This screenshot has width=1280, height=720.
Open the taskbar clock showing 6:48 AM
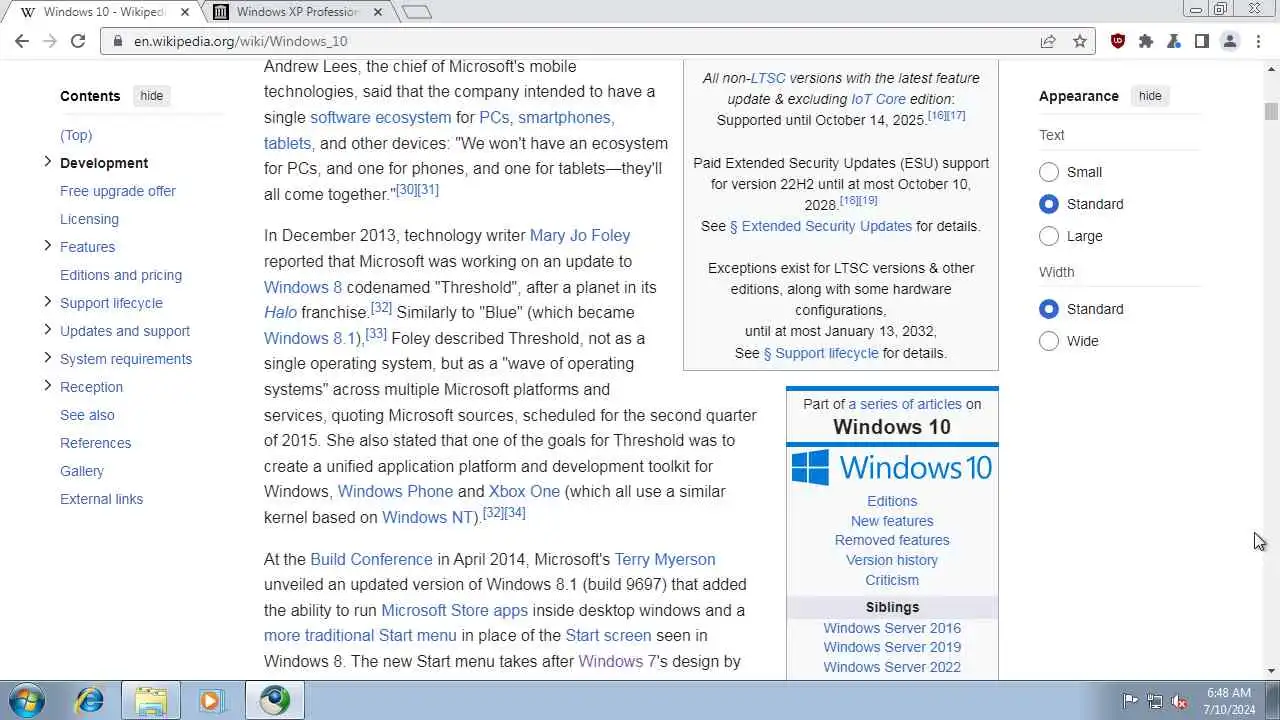(x=1229, y=701)
